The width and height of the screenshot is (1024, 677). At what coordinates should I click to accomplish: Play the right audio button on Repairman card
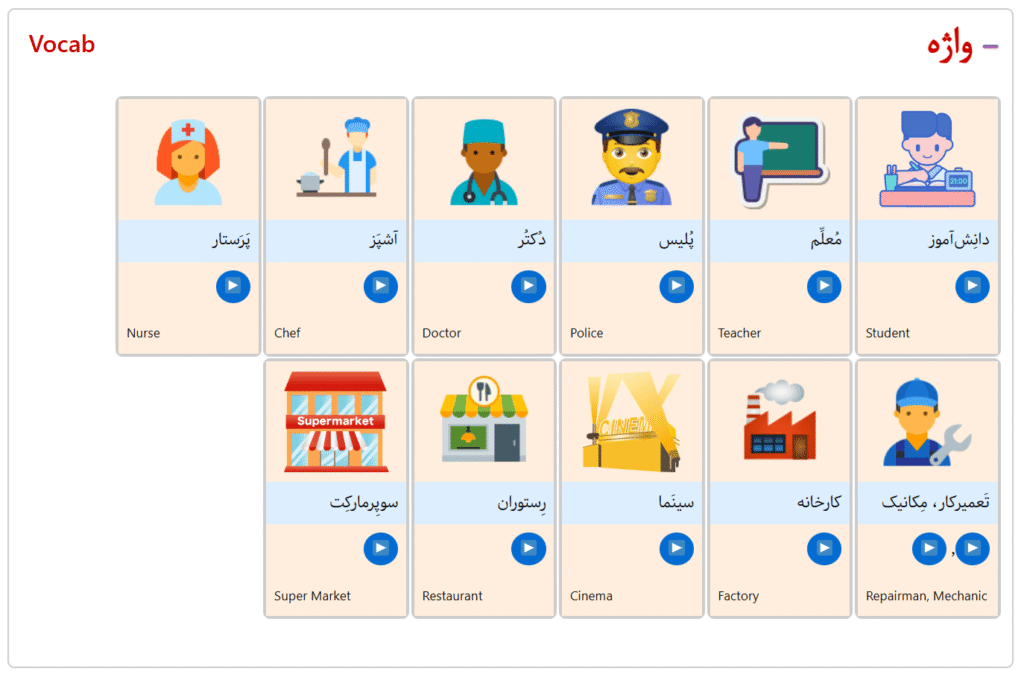coord(972,549)
